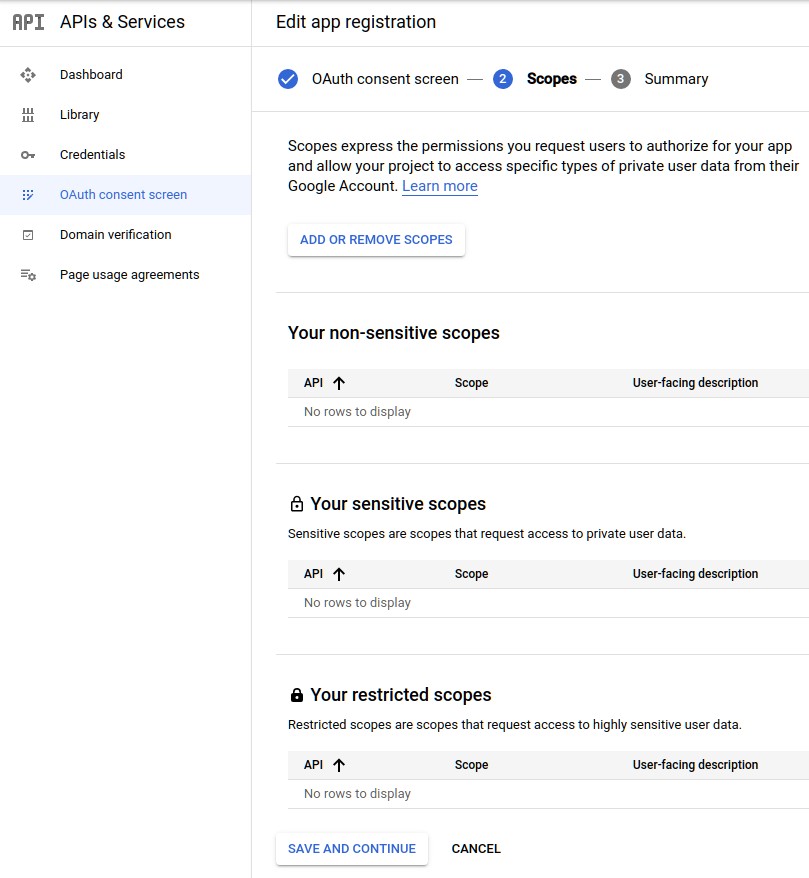Click the sensitive scopes description sentence
The image size is (809, 878).
(x=487, y=534)
